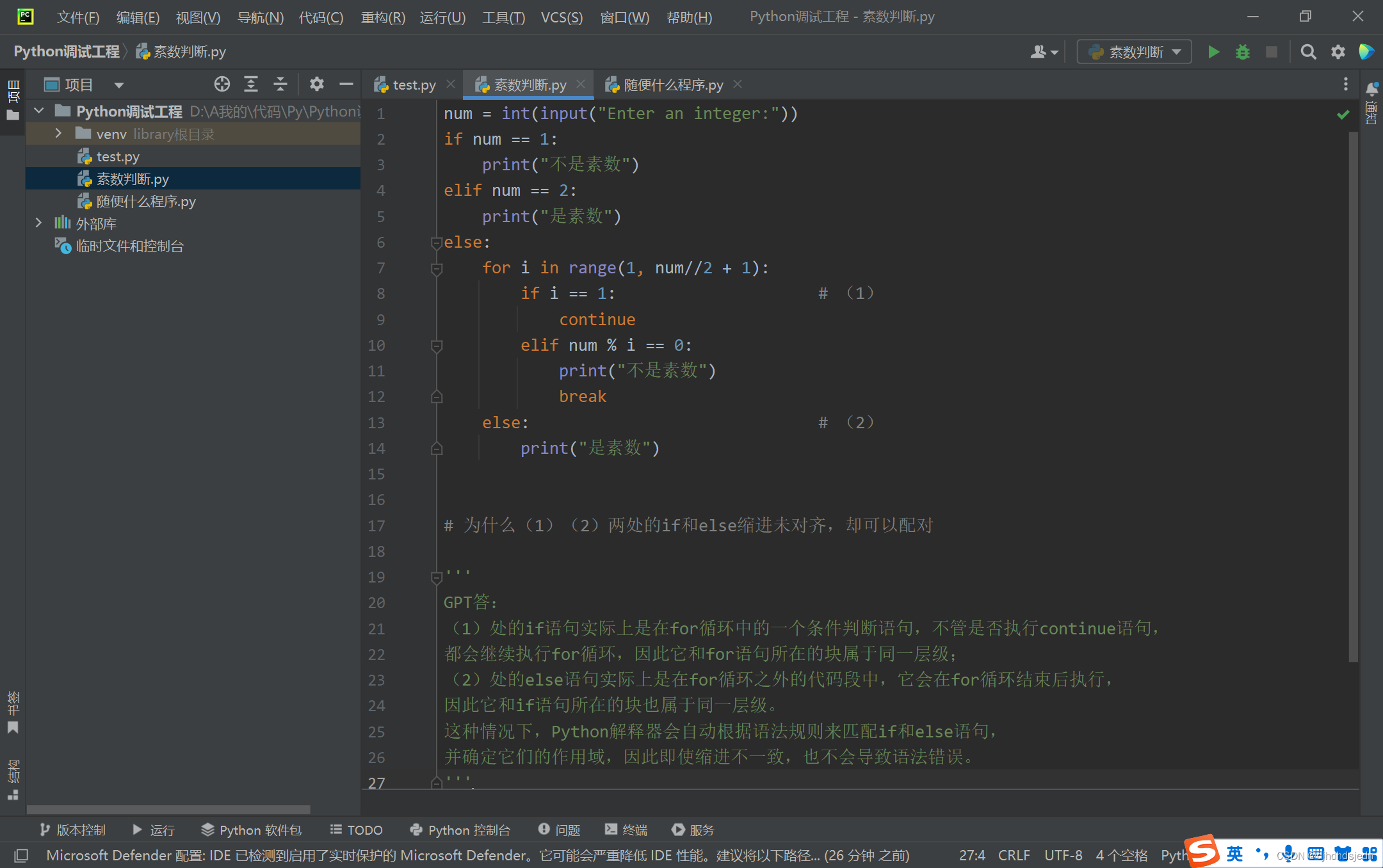Click Sogou input method S icon

1202,851
